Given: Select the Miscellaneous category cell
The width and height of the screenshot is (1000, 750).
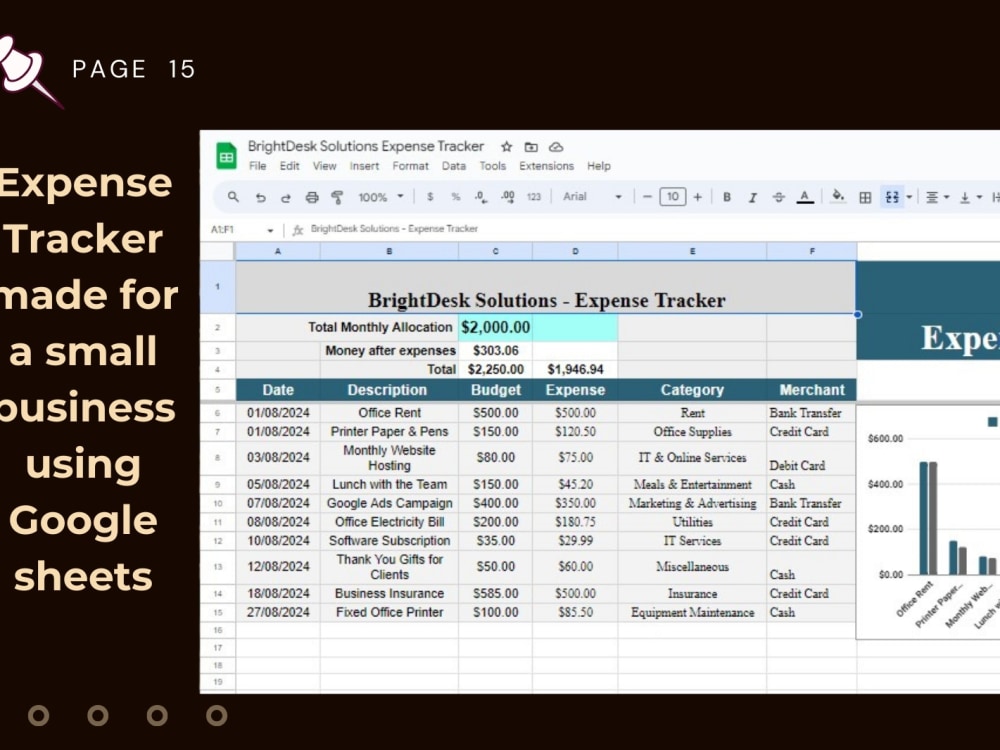Looking at the screenshot, I should (692, 566).
